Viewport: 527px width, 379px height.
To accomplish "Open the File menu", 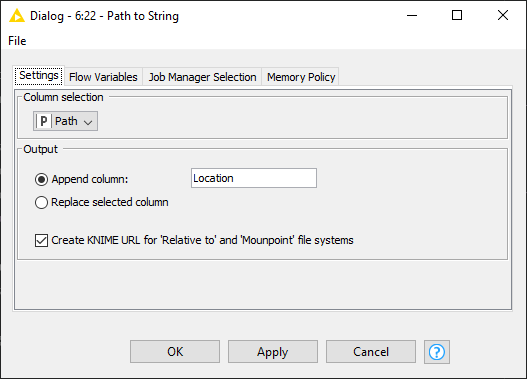I will point(17,41).
